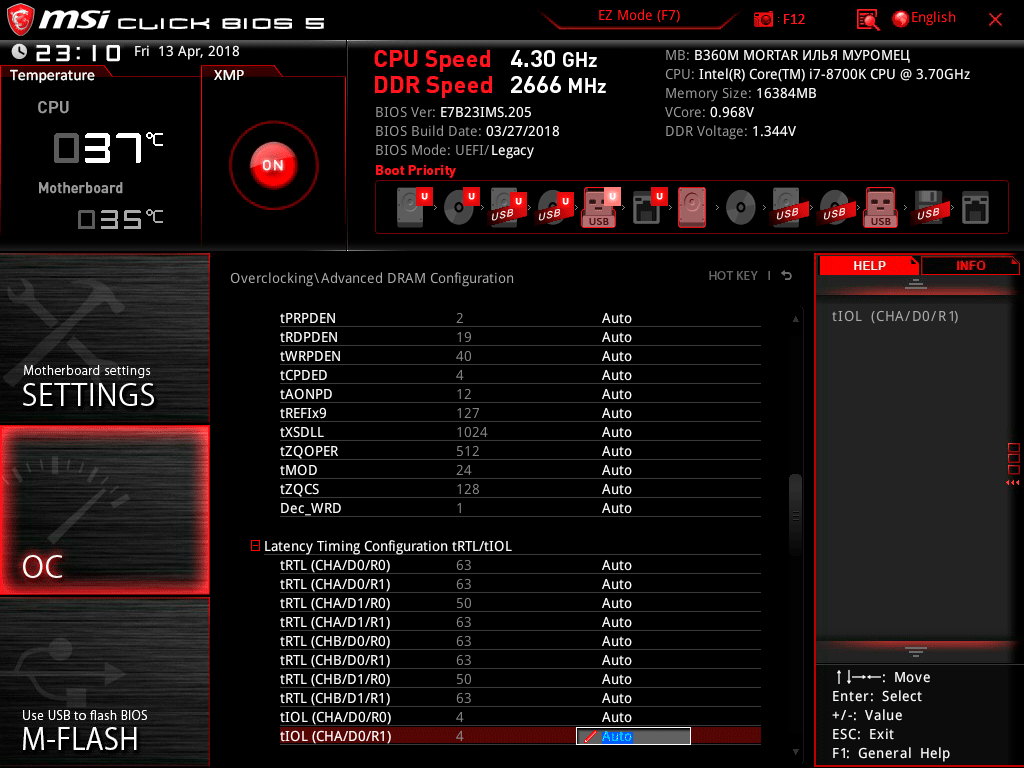This screenshot has width=1024, height=768.
Task: Select first UEFI hard disk boot device icon
Action: click(414, 207)
